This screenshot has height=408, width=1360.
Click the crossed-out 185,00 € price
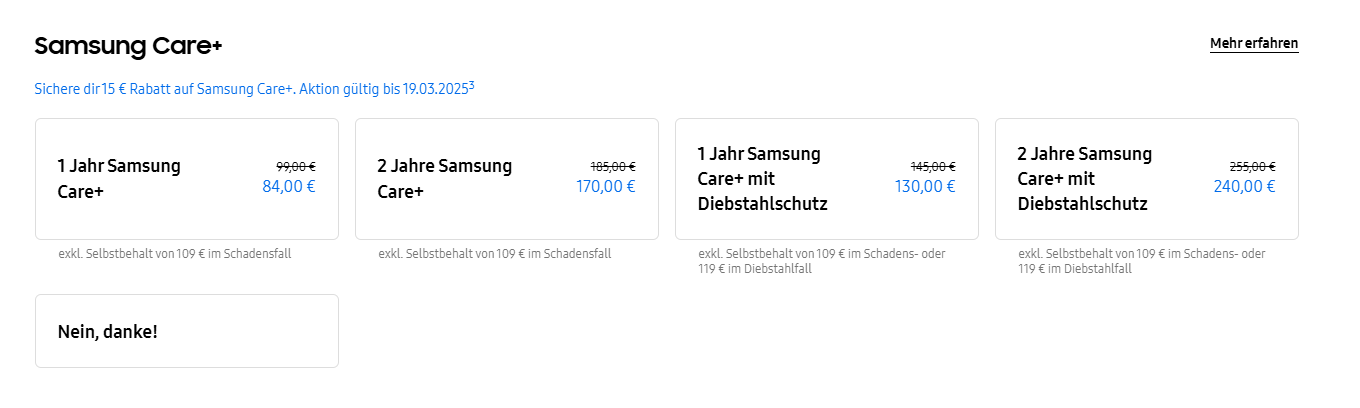coord(613,167)
